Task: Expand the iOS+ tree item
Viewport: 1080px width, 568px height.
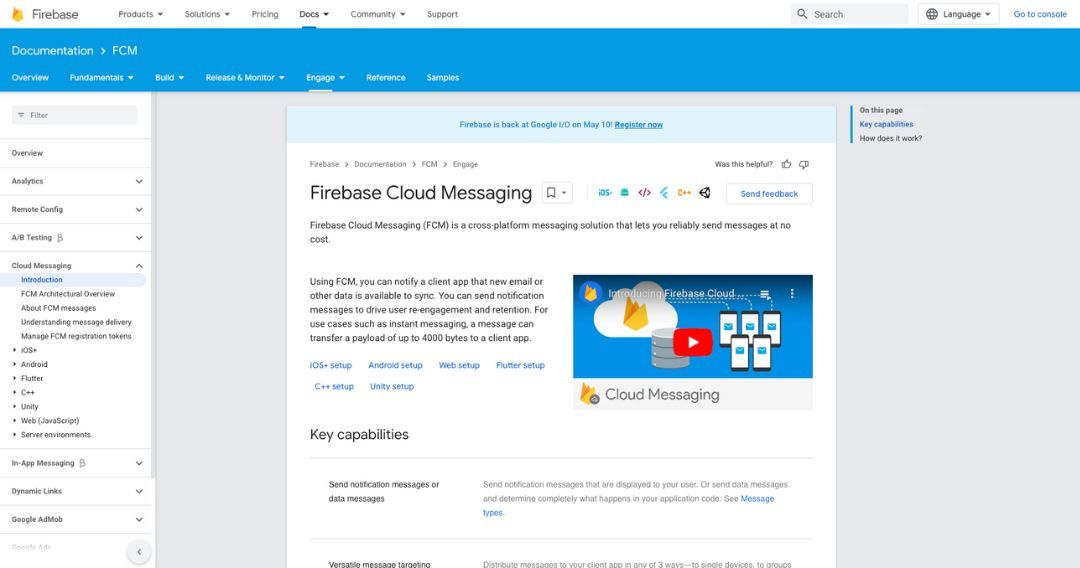Action: pos(14,350)
